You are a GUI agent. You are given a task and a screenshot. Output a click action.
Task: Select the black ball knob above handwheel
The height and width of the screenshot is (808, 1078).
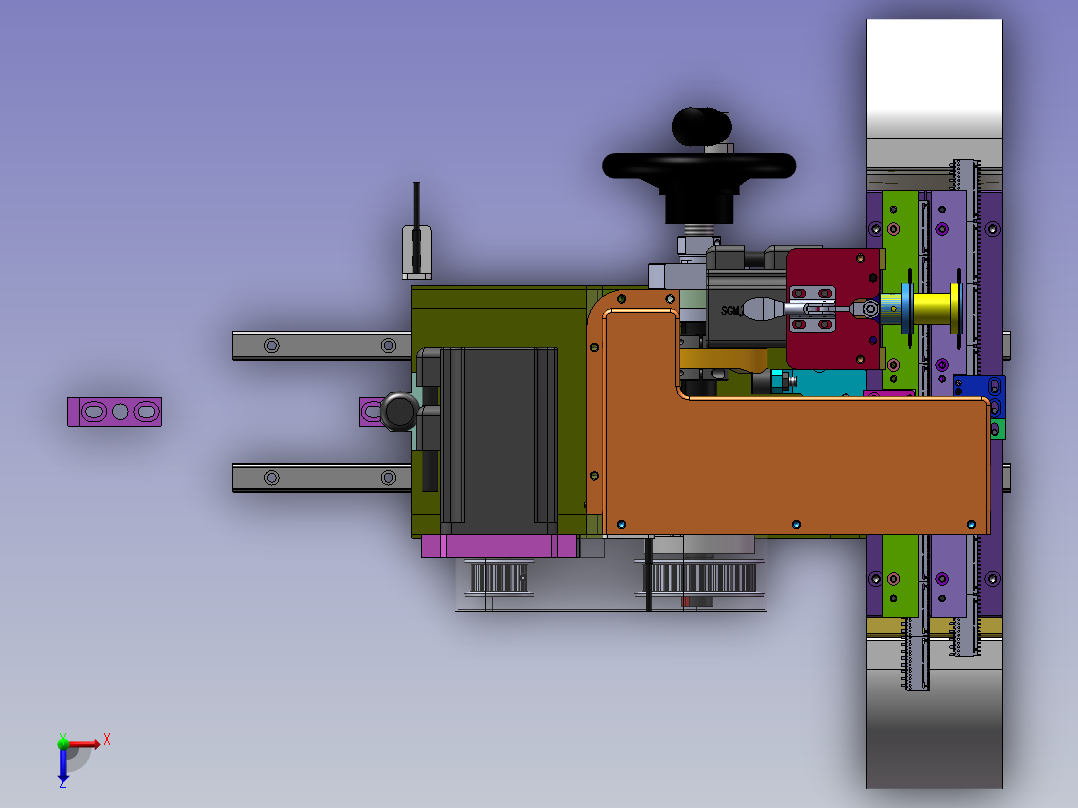click(x=701, y=127)
